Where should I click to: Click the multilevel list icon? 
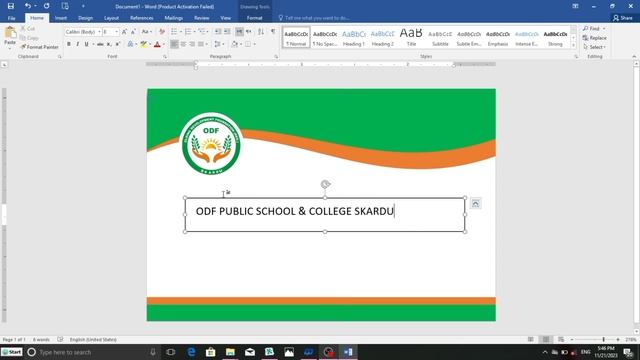pos(202,32)
